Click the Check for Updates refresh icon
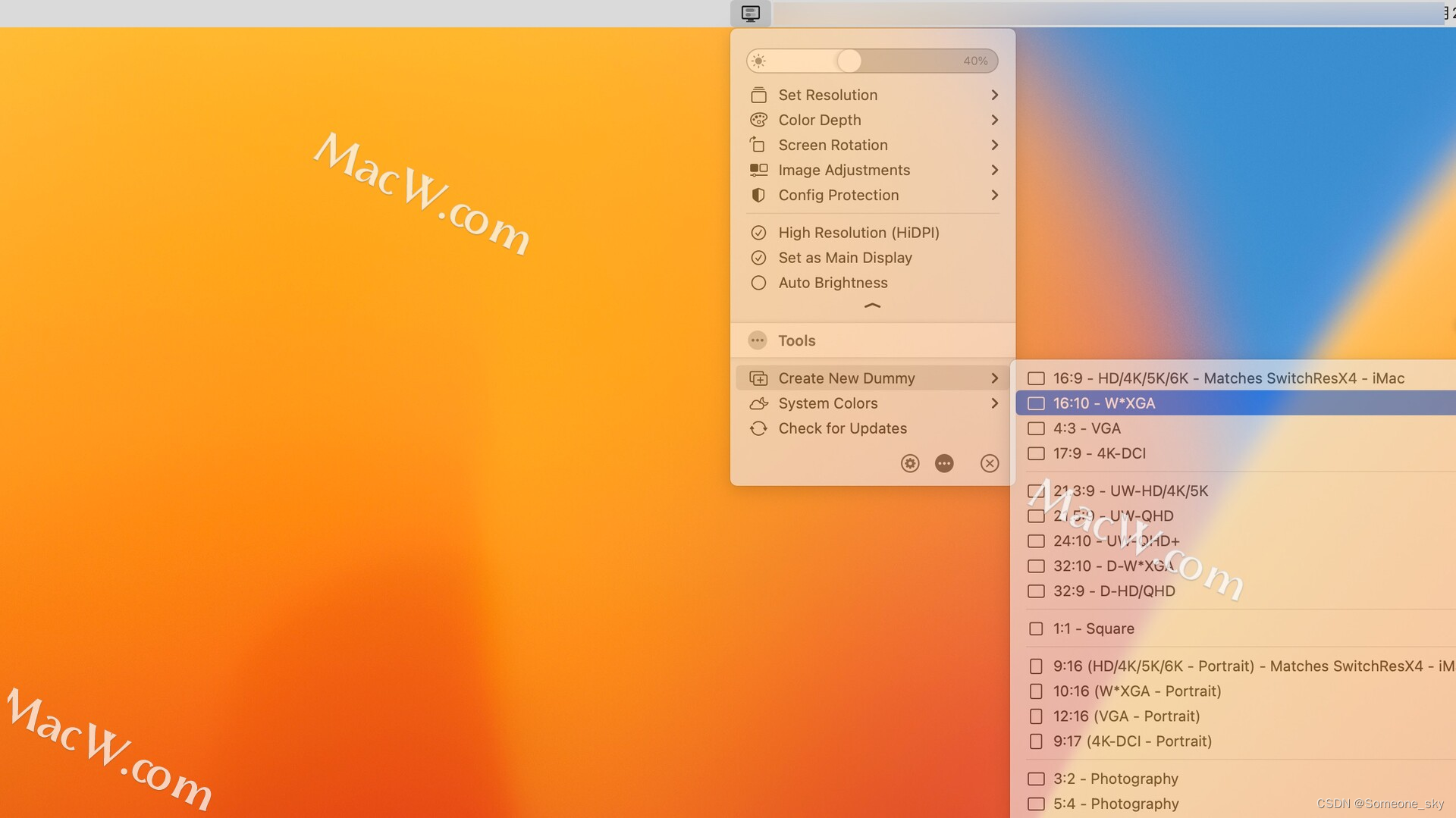Image resolution: width=1456 pixels, height=818 pixels. pyautogui.click(x=758, y=428)
